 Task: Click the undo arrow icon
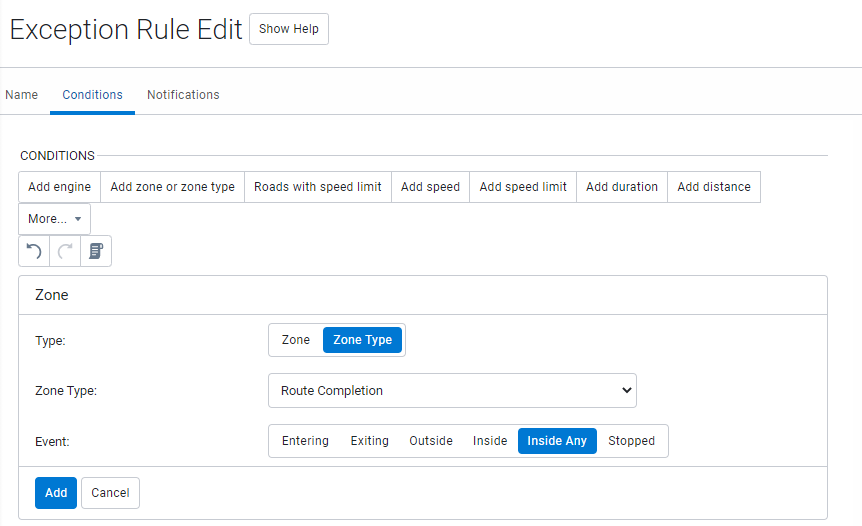(34, 251)
